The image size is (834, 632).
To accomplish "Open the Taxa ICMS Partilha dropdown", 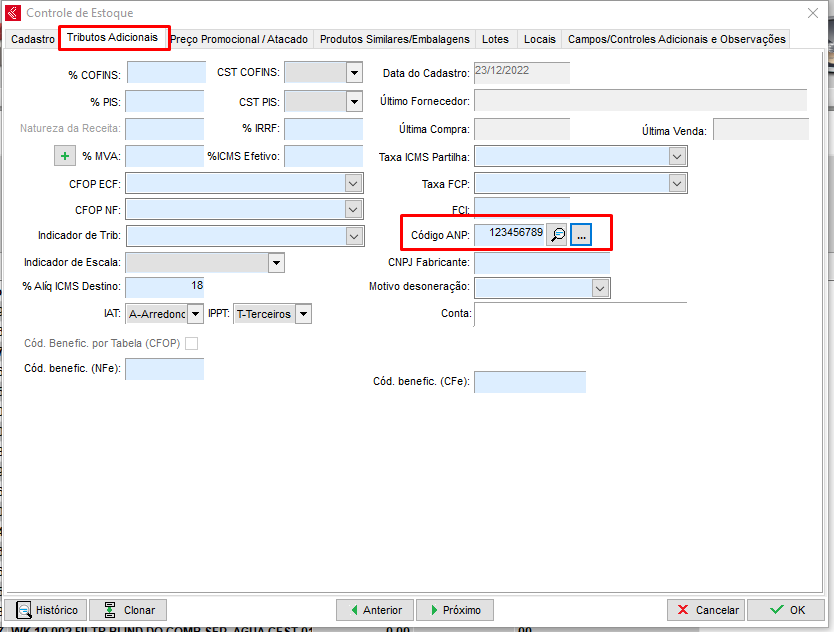I will [677, 157].
